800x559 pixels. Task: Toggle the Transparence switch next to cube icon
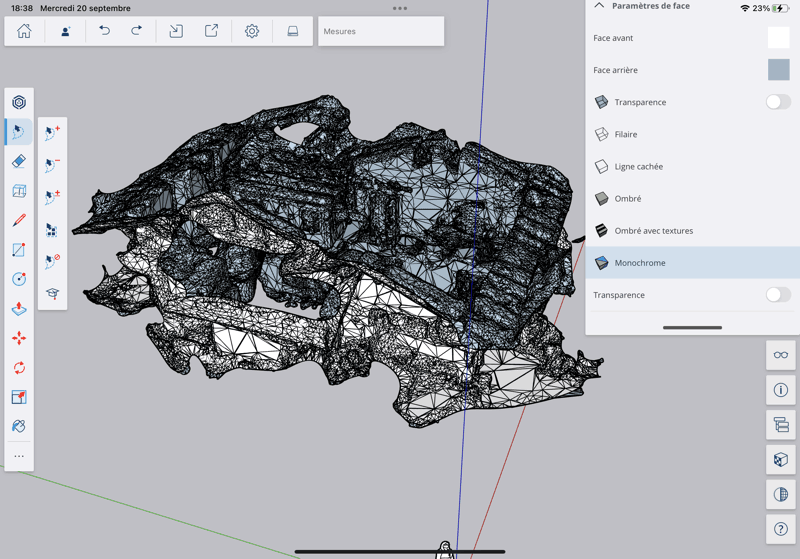pyautogui.click(x=777, y=102)
